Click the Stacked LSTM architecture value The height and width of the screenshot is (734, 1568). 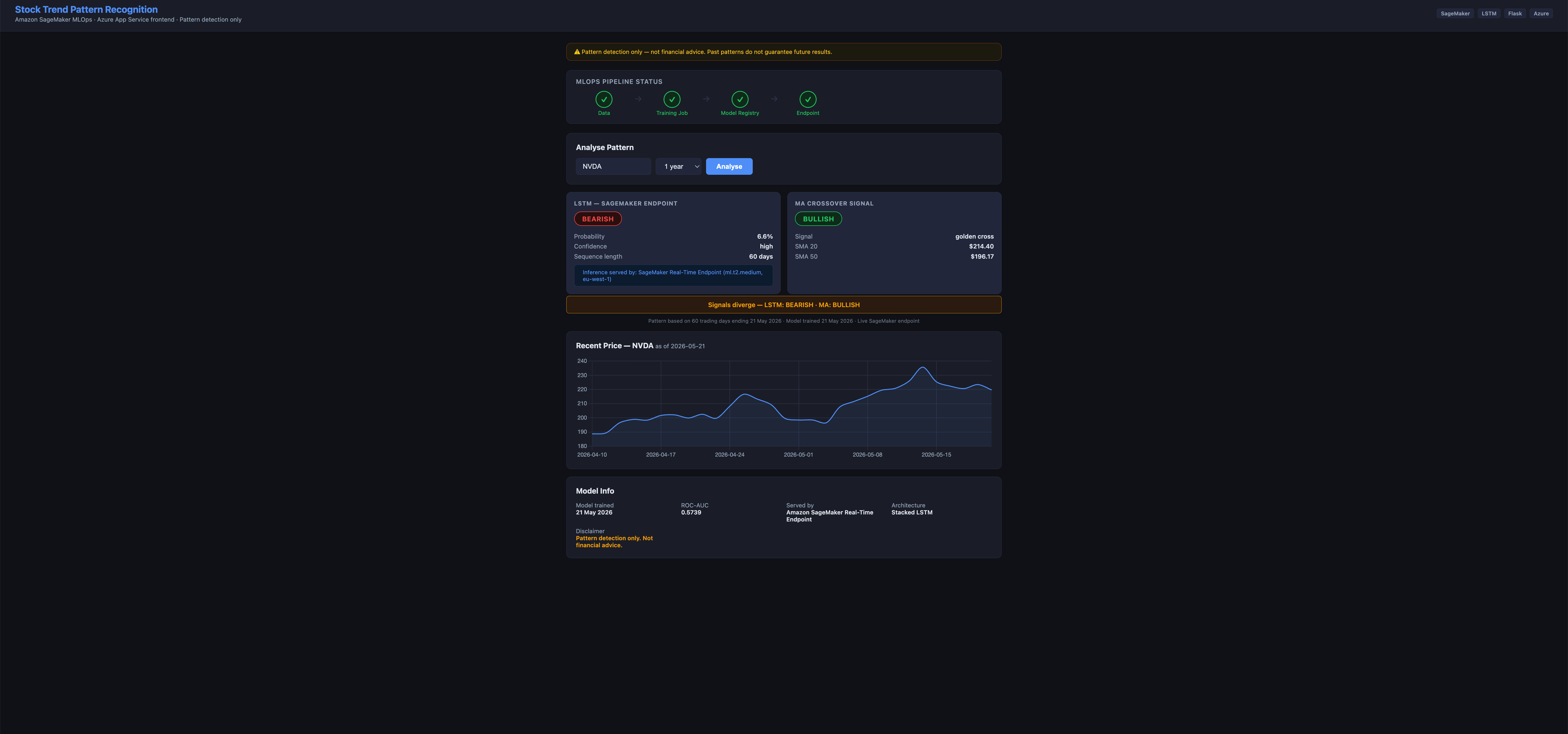(x=912, y=513)
